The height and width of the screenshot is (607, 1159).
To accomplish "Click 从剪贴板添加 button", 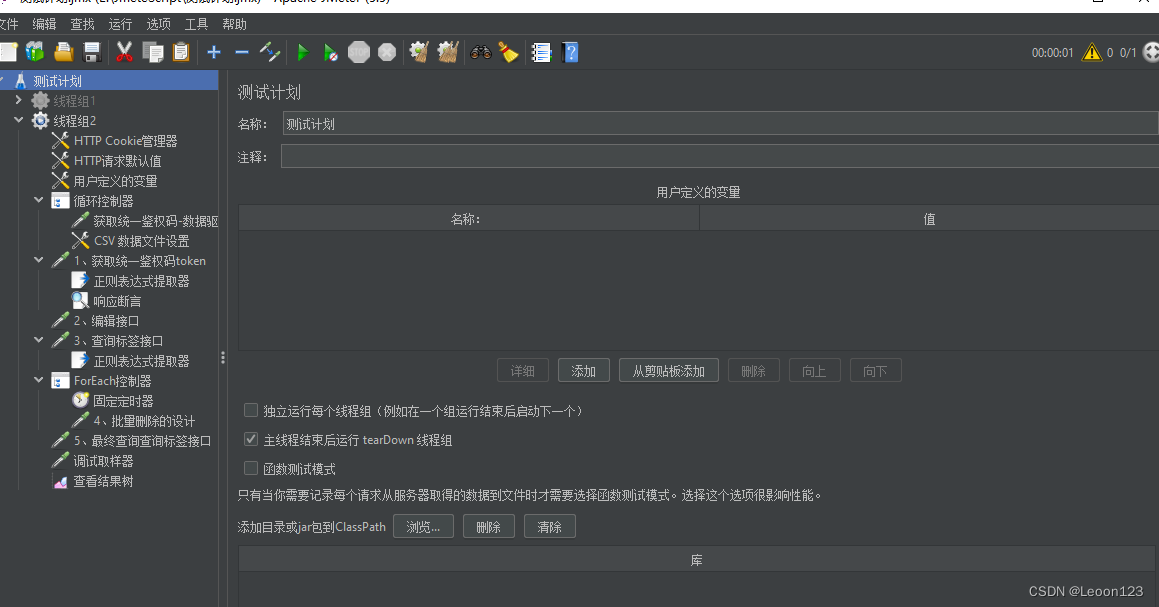I will pyautogui.click(x=668, y=370).
